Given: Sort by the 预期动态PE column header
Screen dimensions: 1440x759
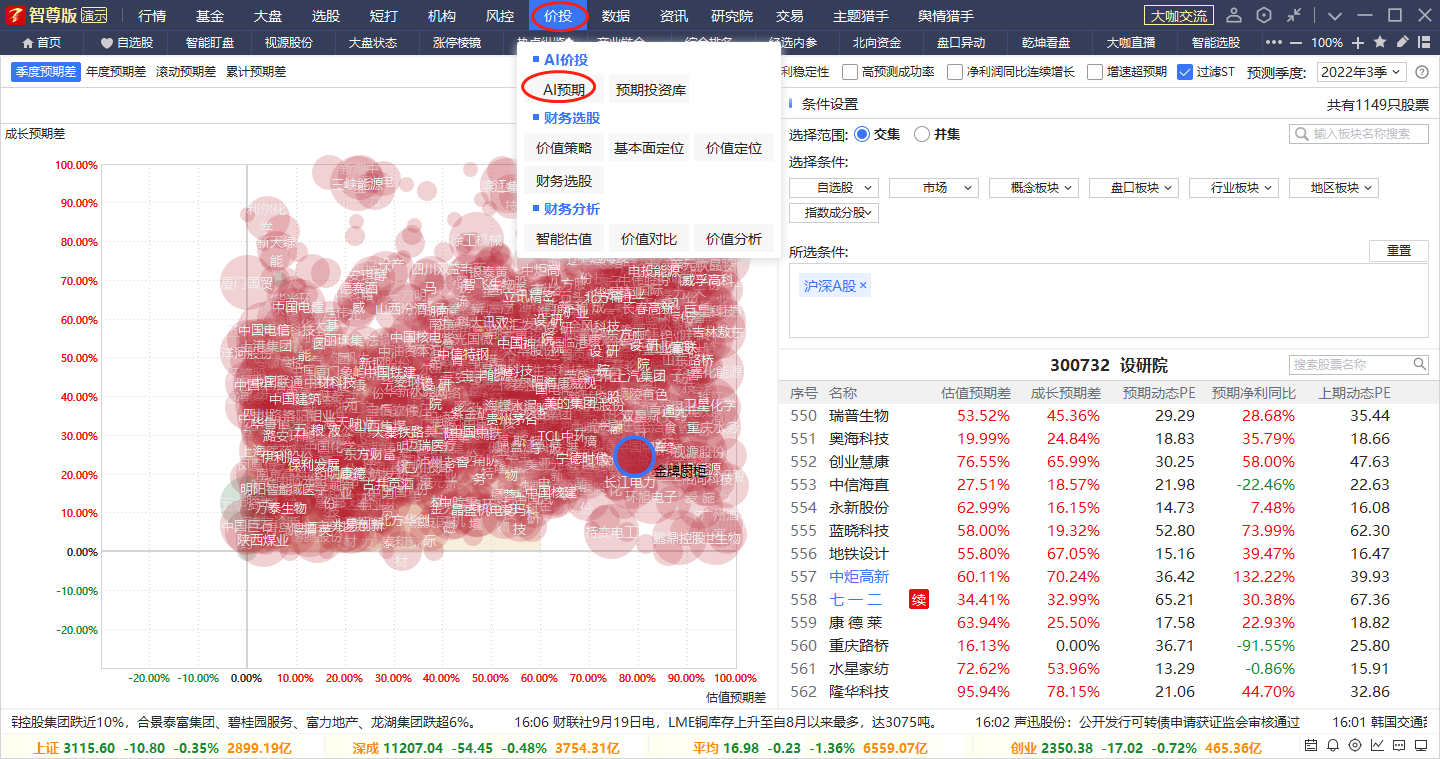Looking at the screenshot, I should (x=1159, y=393).
